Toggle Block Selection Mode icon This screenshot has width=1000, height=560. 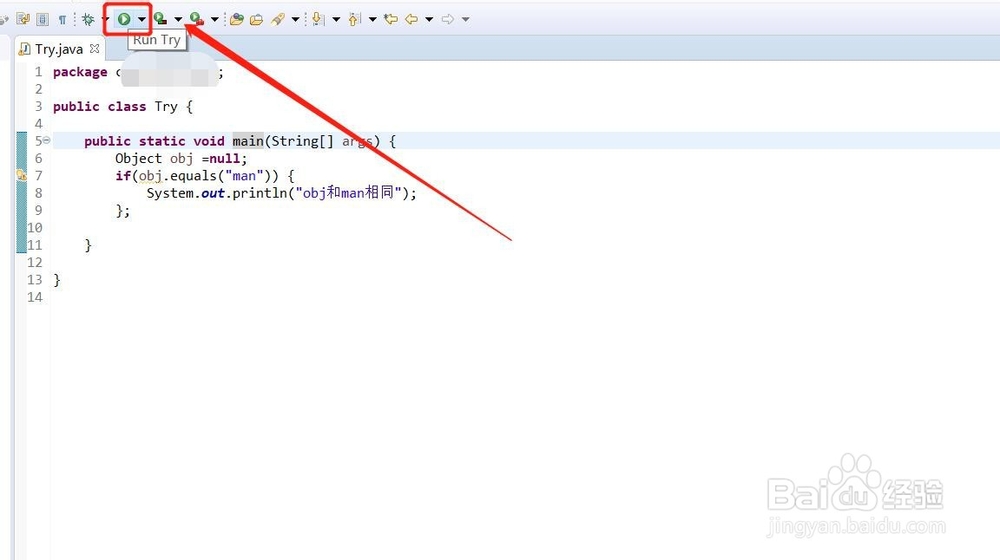click(x=42, y=19)
